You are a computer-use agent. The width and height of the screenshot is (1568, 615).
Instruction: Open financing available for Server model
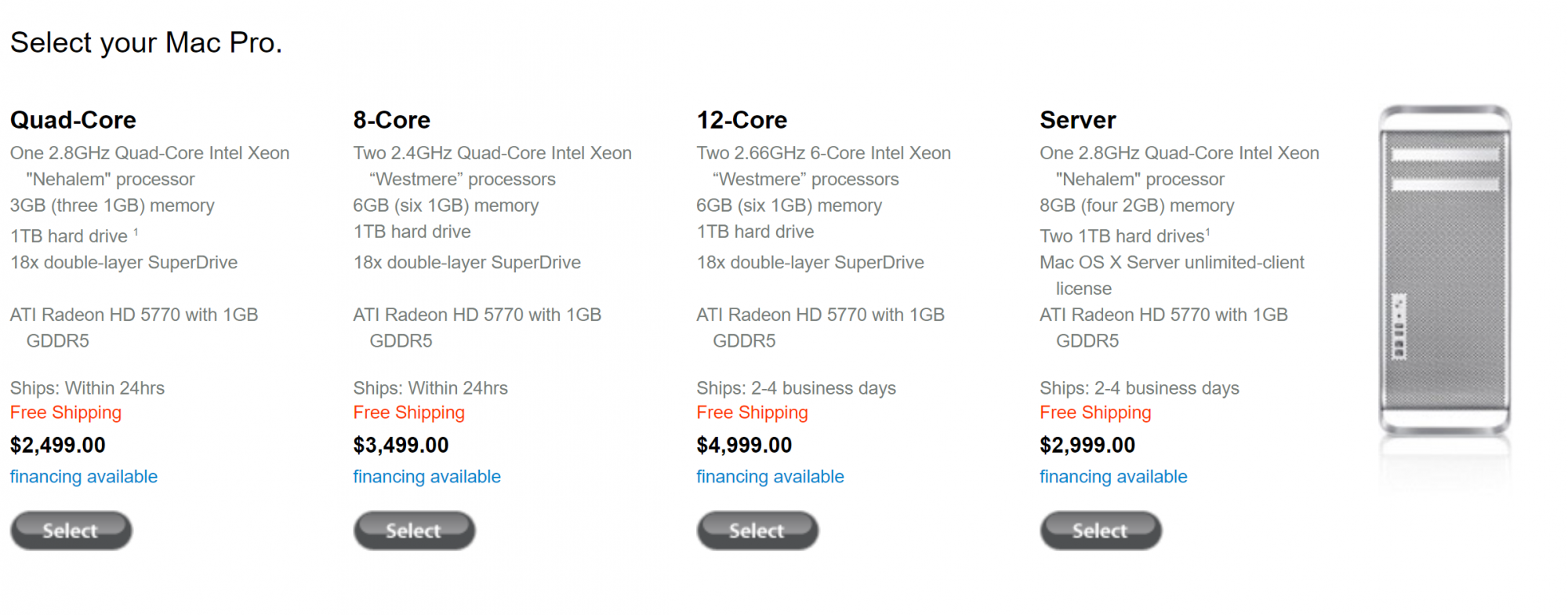pos(1114,477)
